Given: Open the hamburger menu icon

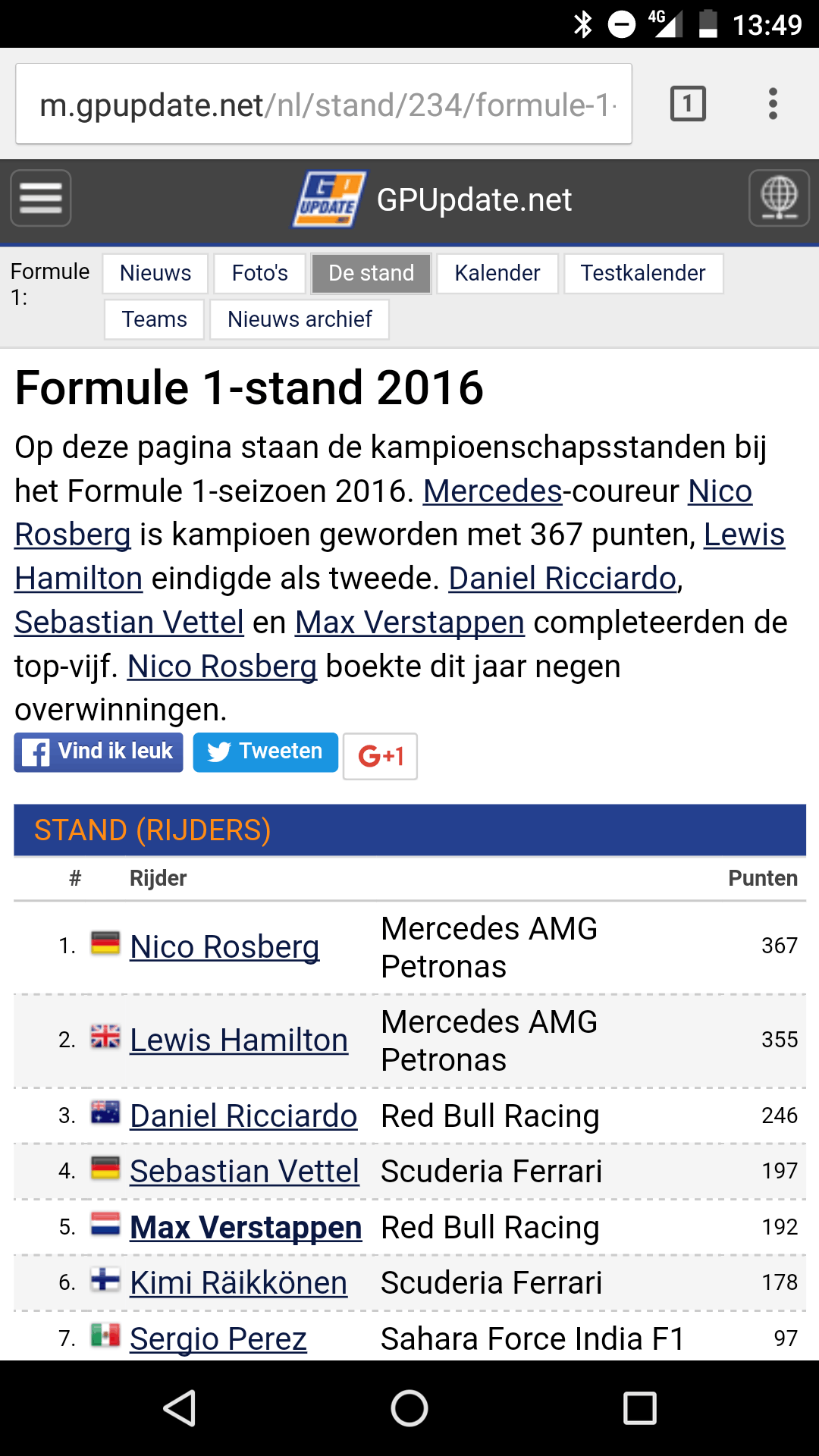Looking at the screenshot, I should click(41, 199).
